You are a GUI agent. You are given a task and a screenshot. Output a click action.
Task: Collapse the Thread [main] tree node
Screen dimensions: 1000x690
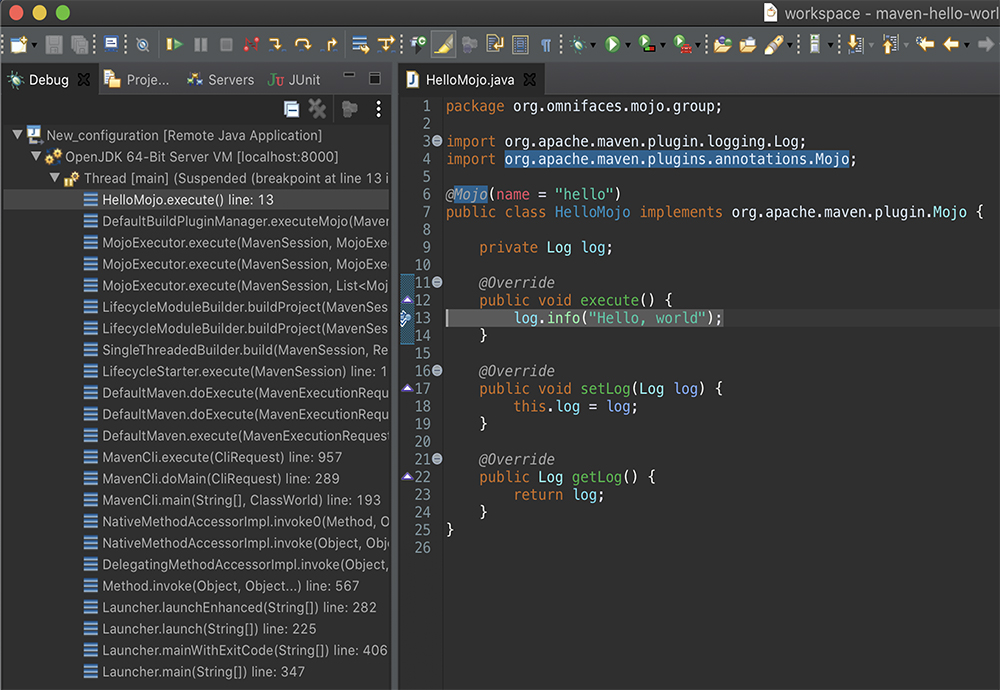click(x=55, y=178)
